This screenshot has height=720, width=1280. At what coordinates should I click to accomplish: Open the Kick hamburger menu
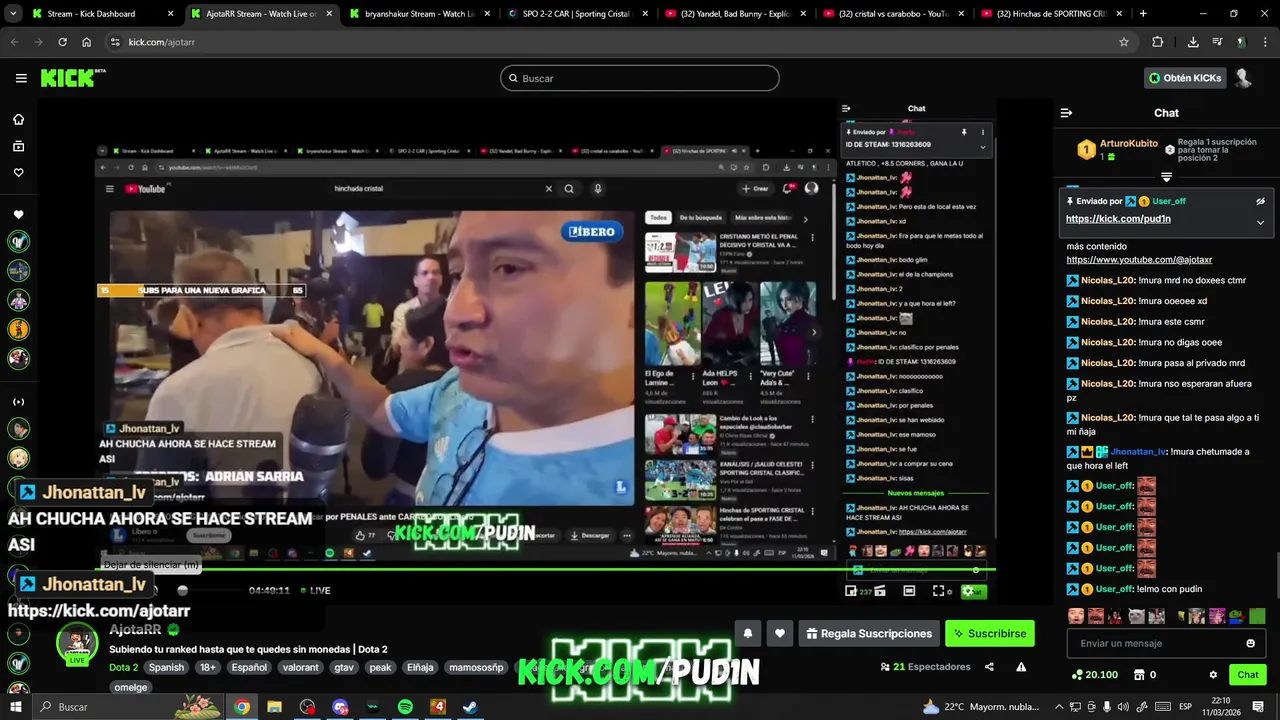pyautogui.click(x=21, y=78)
